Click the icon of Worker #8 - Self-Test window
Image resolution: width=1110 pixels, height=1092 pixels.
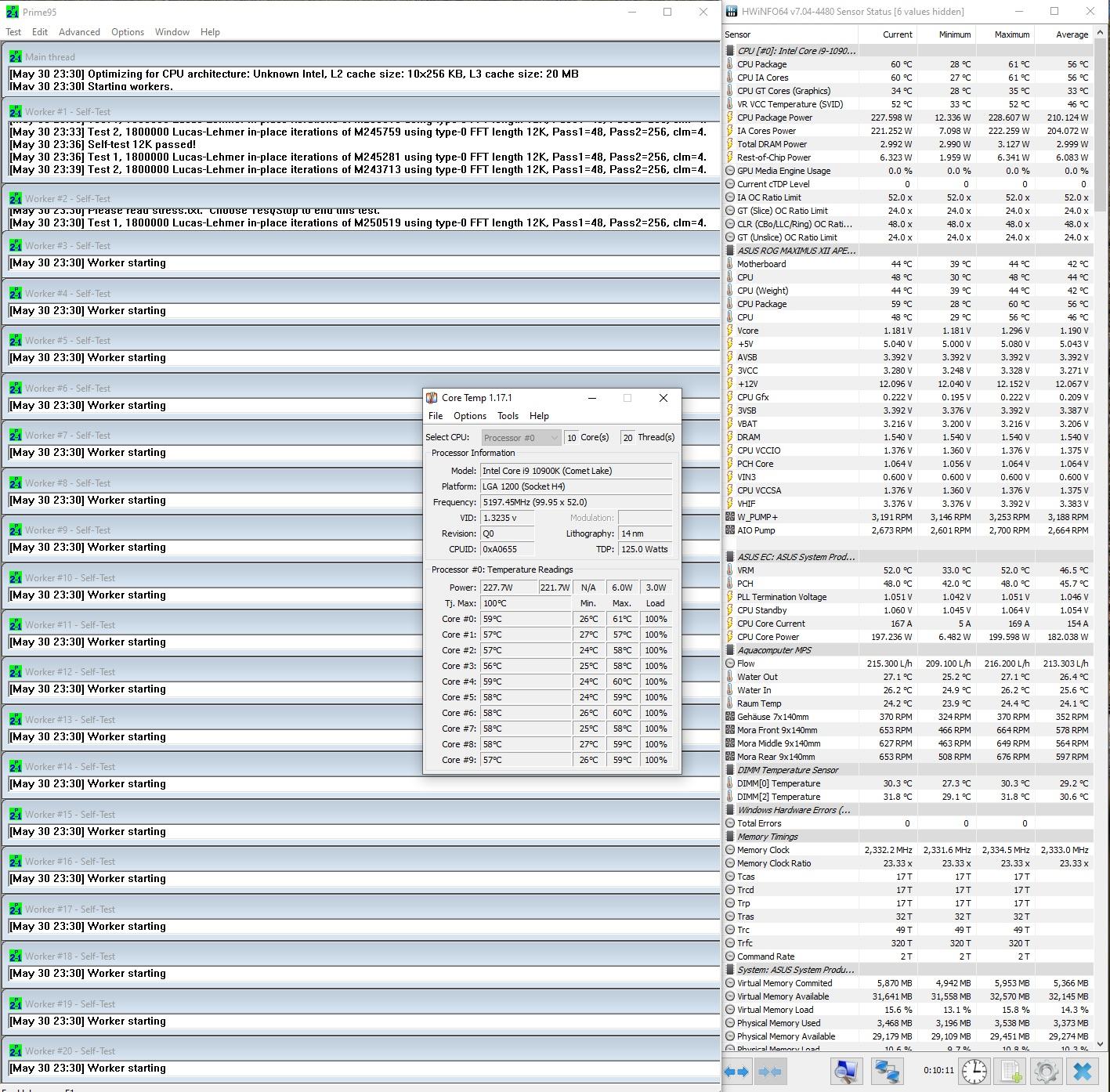(15, 483)
